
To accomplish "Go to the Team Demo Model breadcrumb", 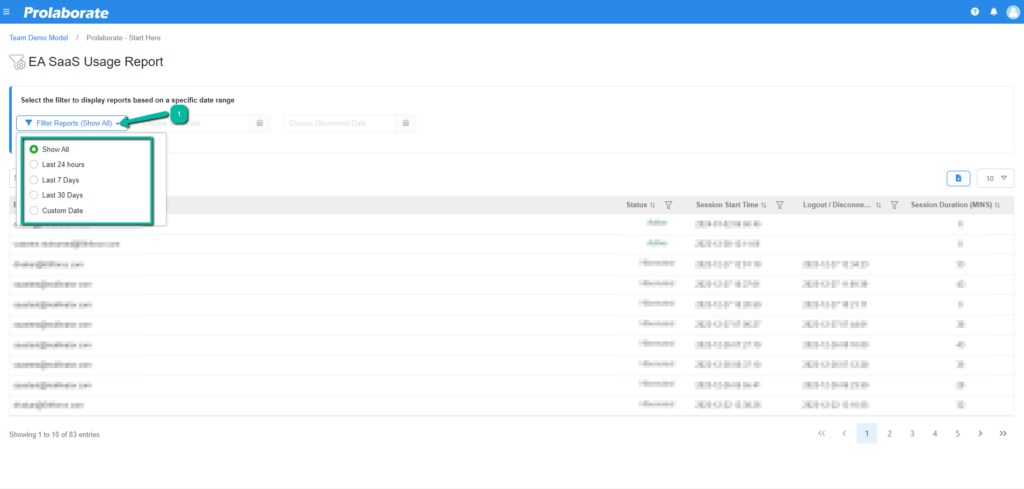I will pyautogui.click(x=39, y=38).
